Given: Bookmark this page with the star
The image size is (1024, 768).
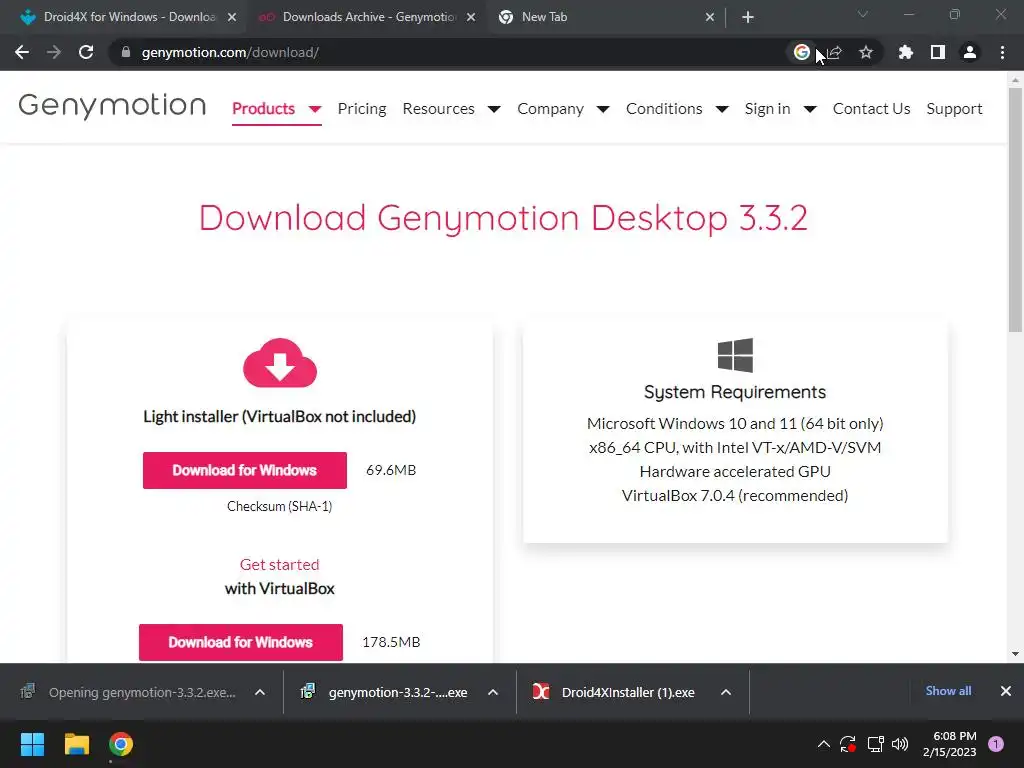Looking at the screenshot, I should (x=866, y=52).
